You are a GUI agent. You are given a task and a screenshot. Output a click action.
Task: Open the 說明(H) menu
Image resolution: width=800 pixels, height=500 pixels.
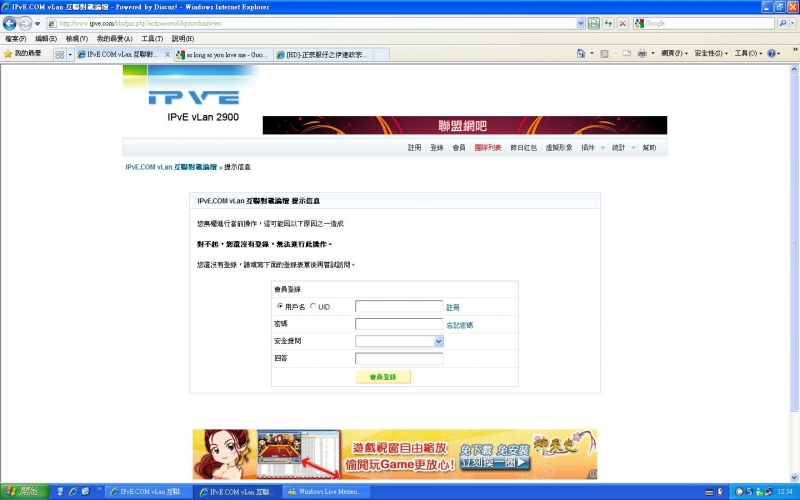tap(183, 39)
